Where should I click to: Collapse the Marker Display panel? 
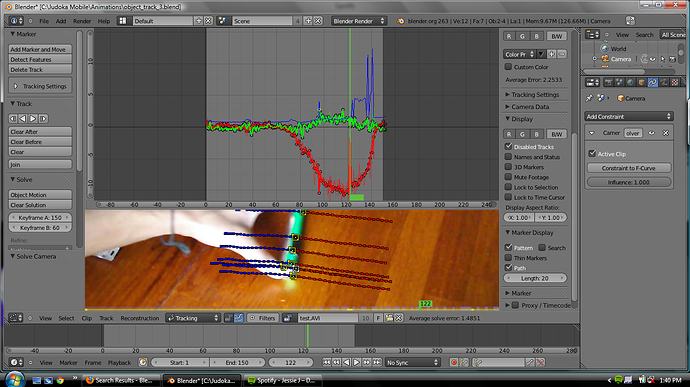click(507, 232)
